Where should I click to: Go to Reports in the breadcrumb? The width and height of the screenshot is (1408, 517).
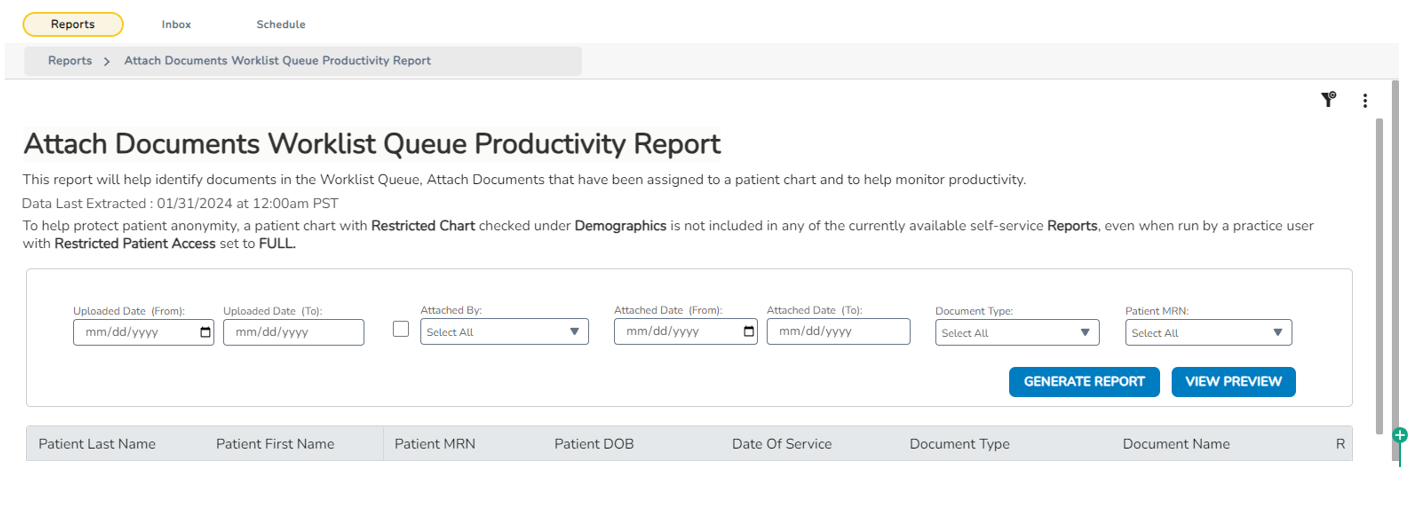(70, 61)
